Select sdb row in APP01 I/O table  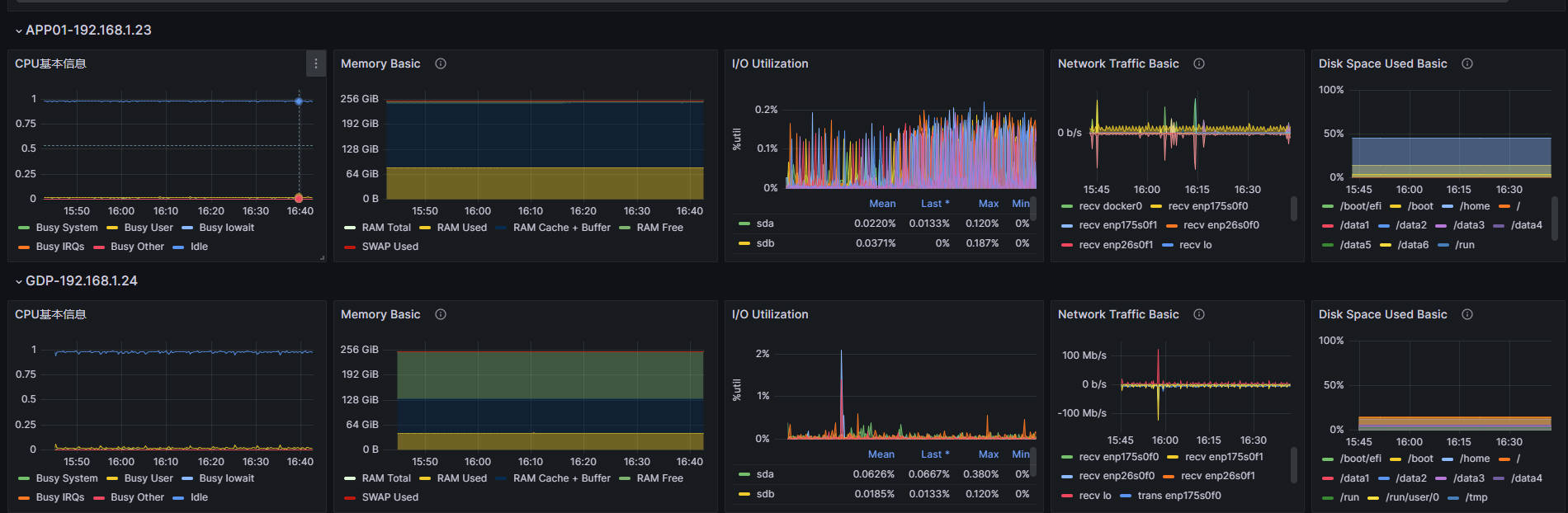[x=885, y=243]
